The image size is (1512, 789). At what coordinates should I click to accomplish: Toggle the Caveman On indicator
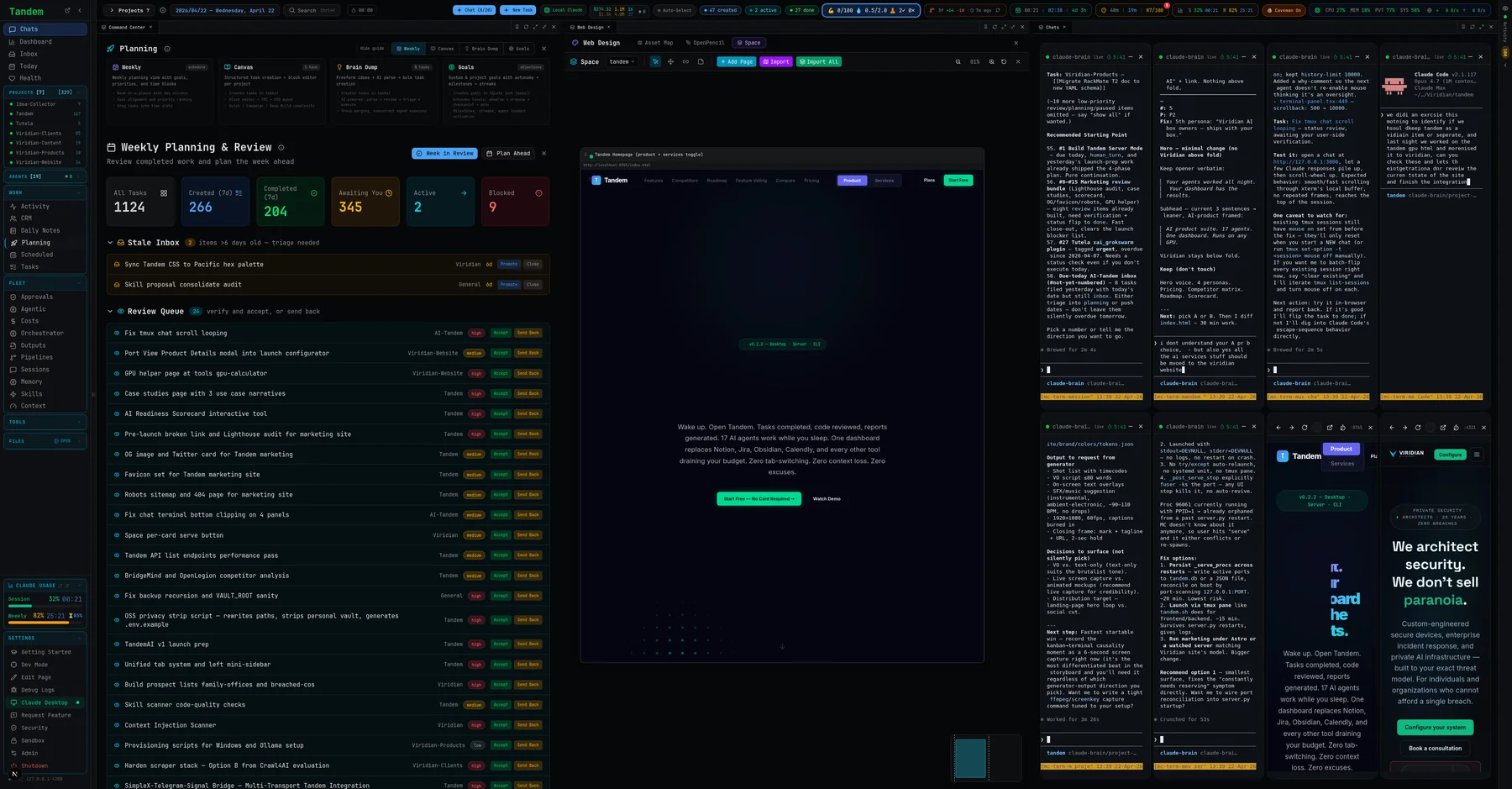(x=1284, y=10)
